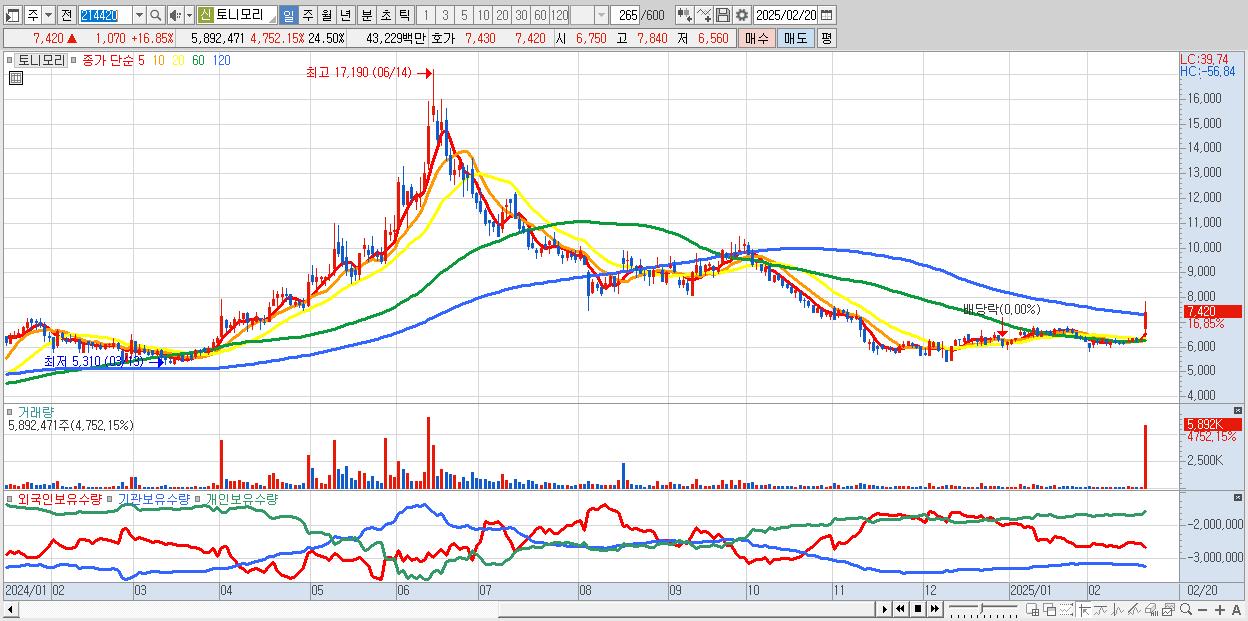Open the settings gear icon
The width and height of the screenshot is (1248, 621).
pyautogui.click(x=742, y=15)
